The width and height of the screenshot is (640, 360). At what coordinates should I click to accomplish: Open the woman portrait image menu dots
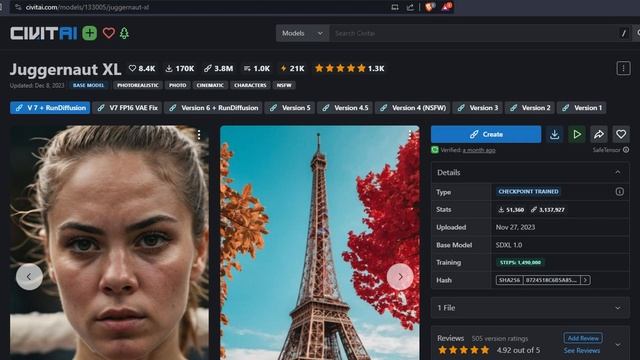pos(199,135)
